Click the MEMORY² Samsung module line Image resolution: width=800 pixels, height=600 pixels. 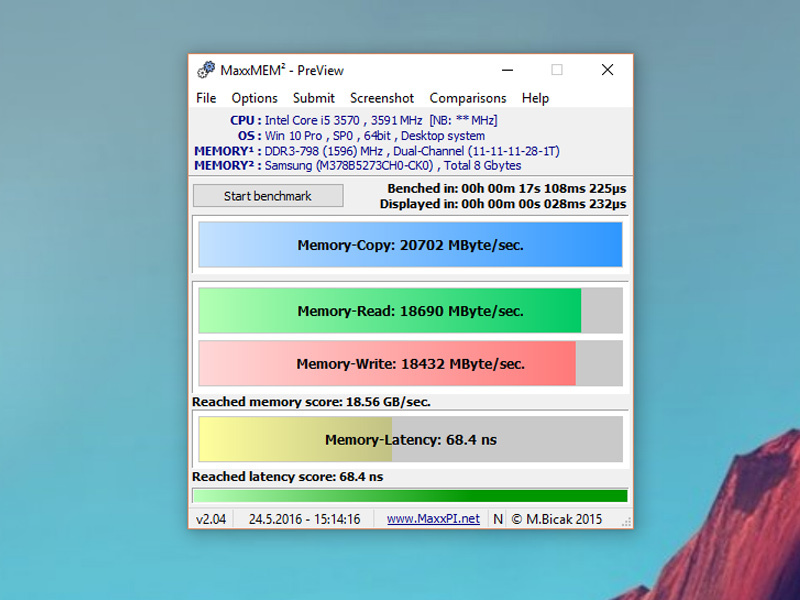[x=358, y=165]
